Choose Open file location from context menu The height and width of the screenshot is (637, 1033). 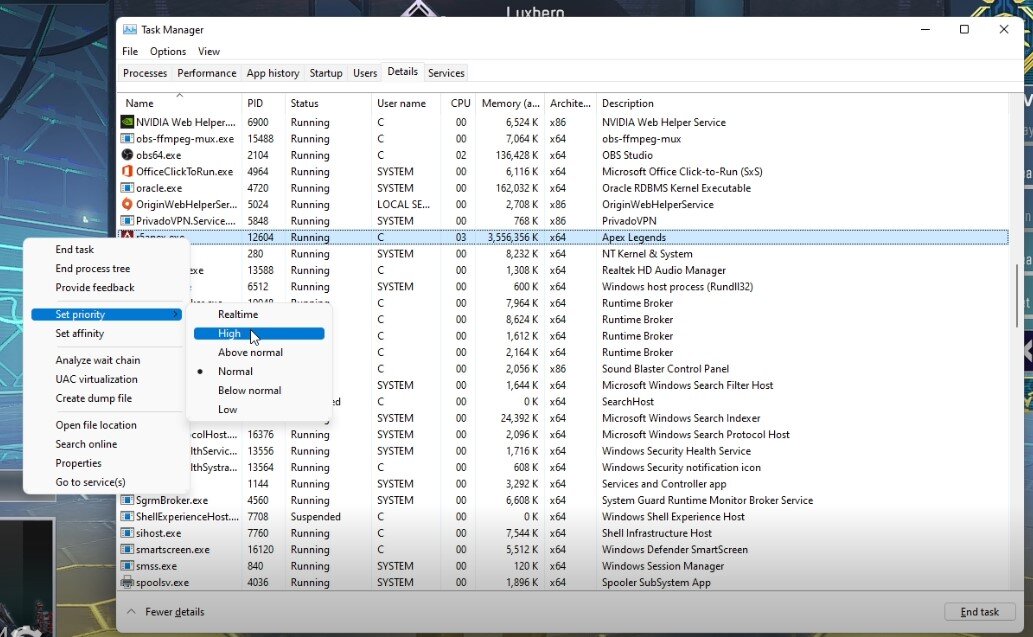(x=96, y=426)
